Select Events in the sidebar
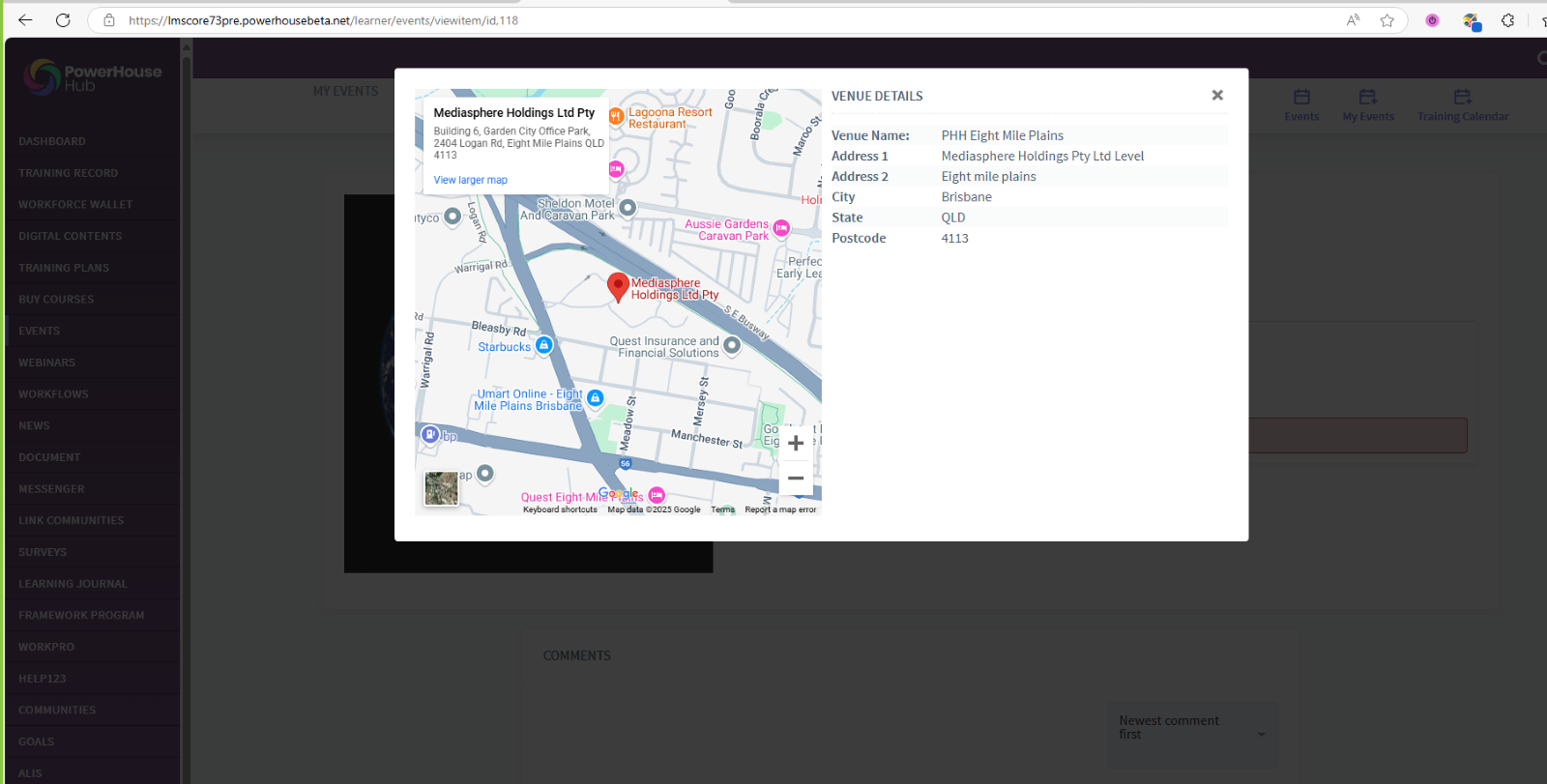1547x784 pixels. (x=39, y=331)
